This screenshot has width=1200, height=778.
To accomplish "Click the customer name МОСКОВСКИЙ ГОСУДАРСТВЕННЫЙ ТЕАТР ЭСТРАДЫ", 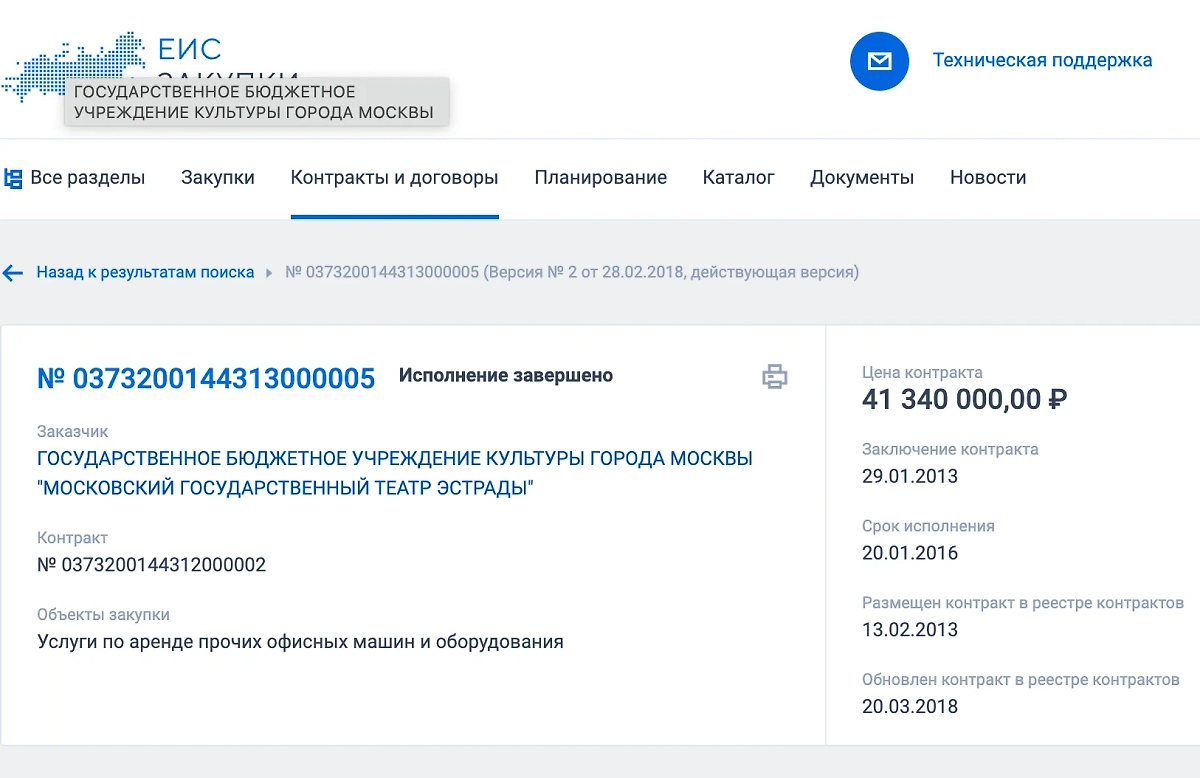I will [x=286, y=486].
